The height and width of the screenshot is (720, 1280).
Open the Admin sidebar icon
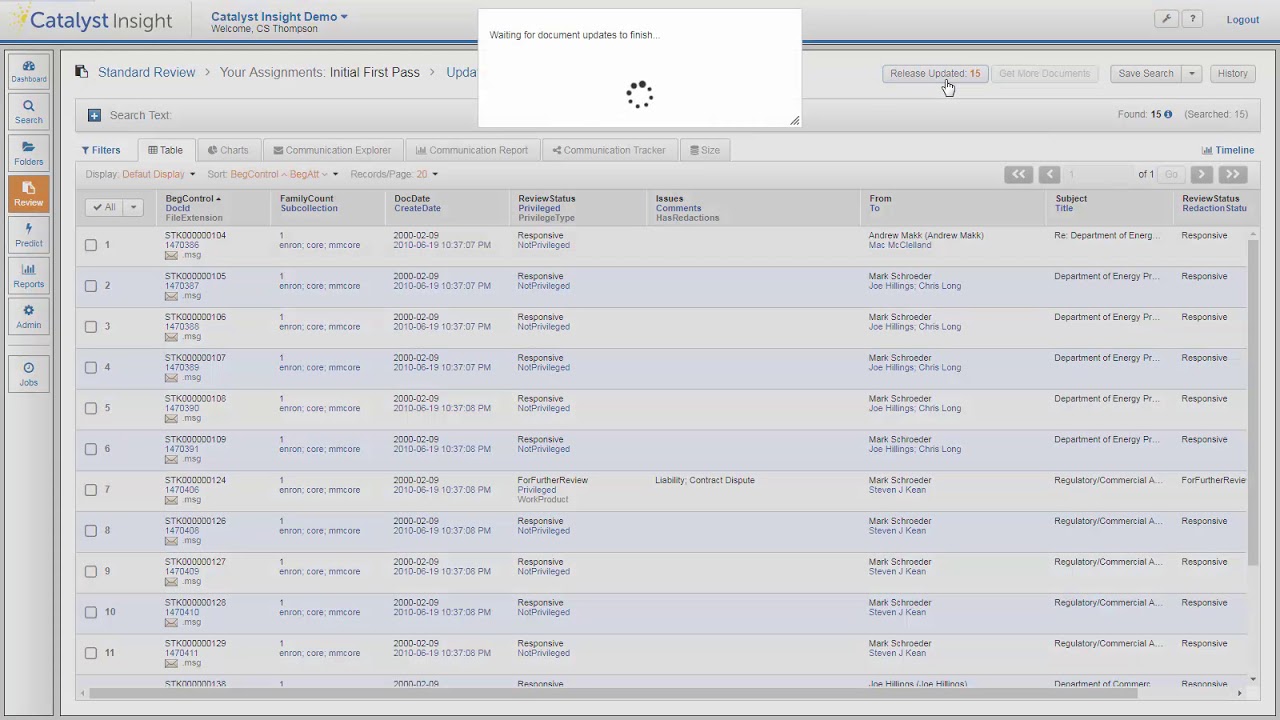pos(28,317)
